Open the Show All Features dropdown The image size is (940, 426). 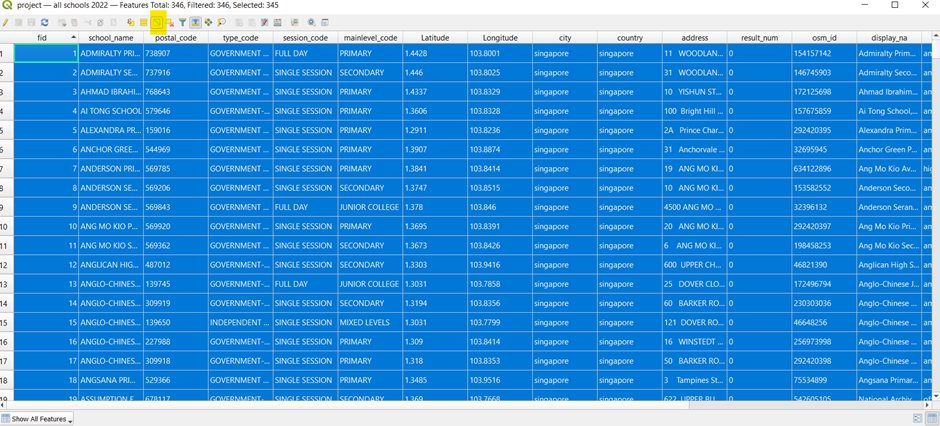tap(37, 419)
